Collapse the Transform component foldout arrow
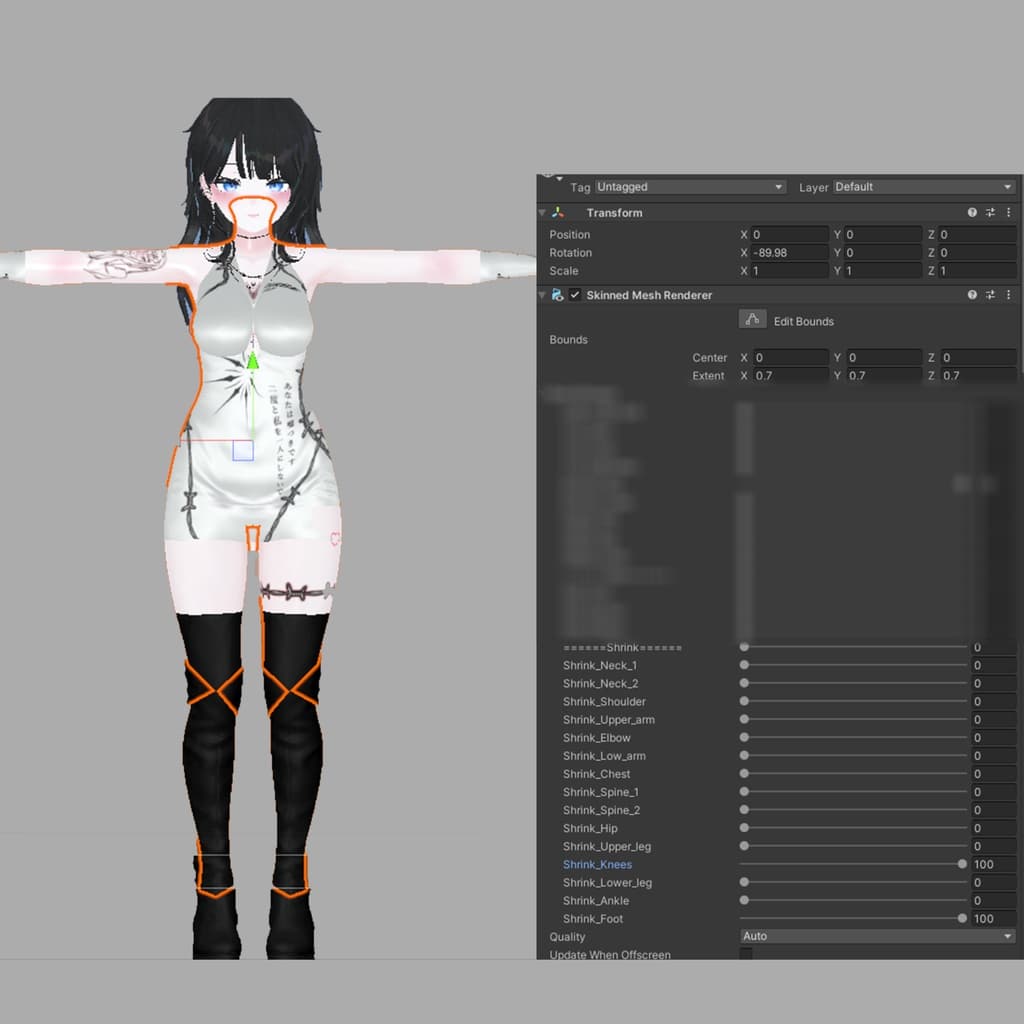 (x=542, y=212)
